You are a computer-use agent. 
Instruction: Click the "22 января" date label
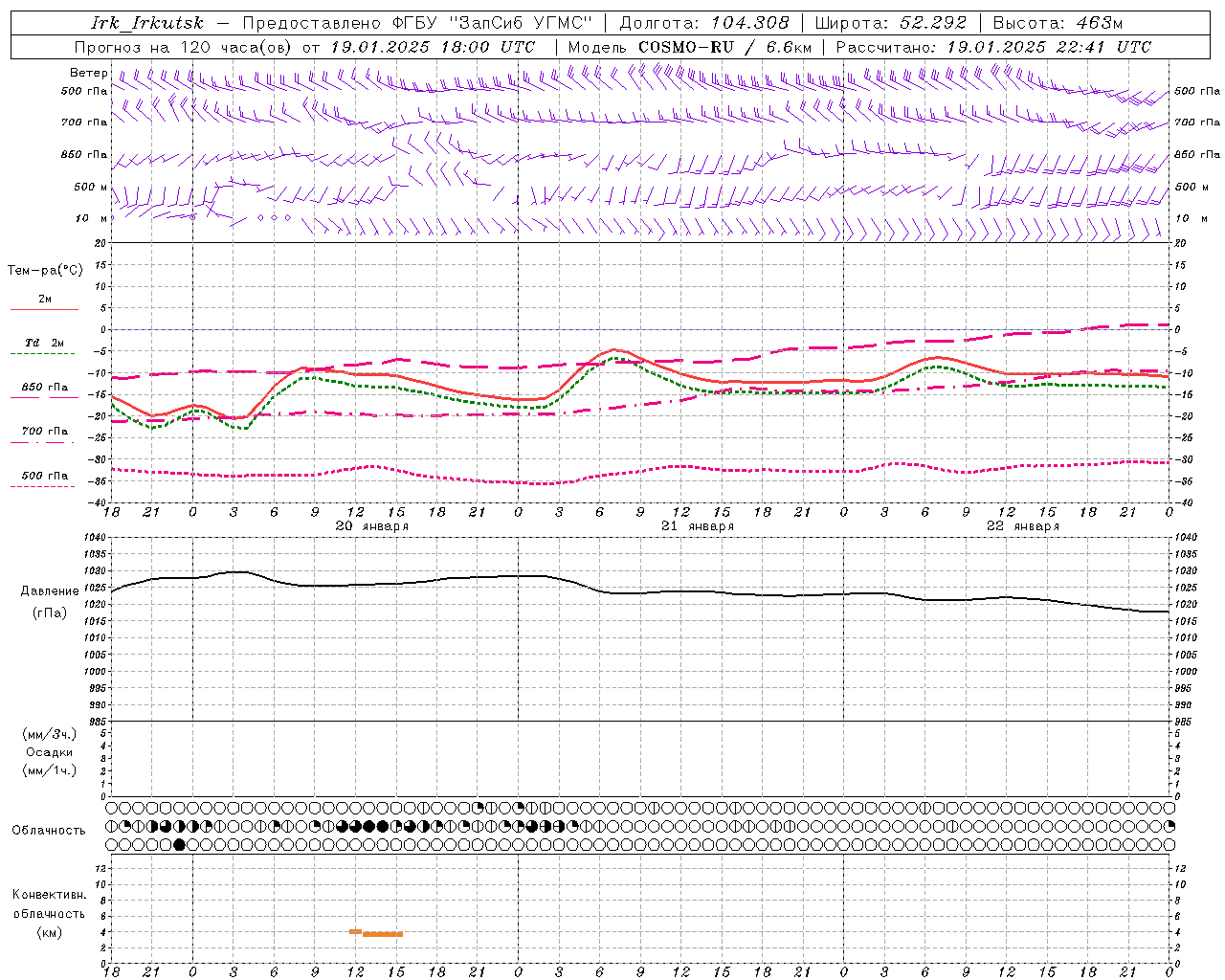[1022, 526]
